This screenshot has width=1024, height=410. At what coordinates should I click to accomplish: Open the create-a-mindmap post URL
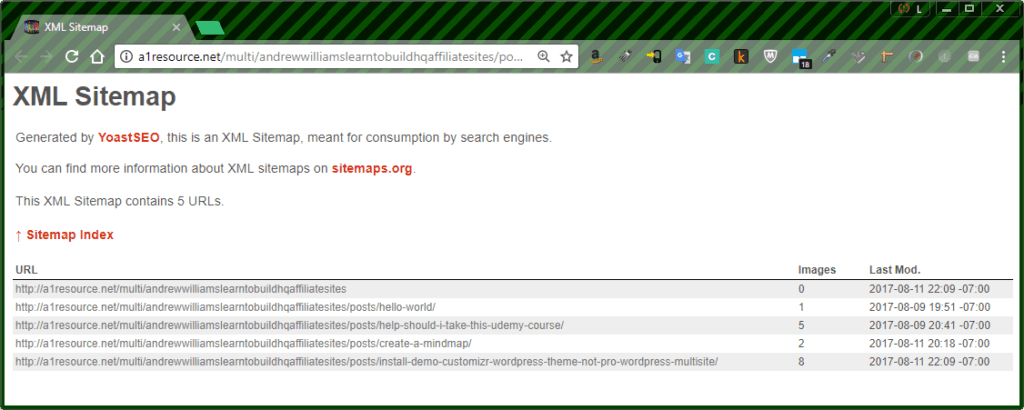tap(243, 343)
